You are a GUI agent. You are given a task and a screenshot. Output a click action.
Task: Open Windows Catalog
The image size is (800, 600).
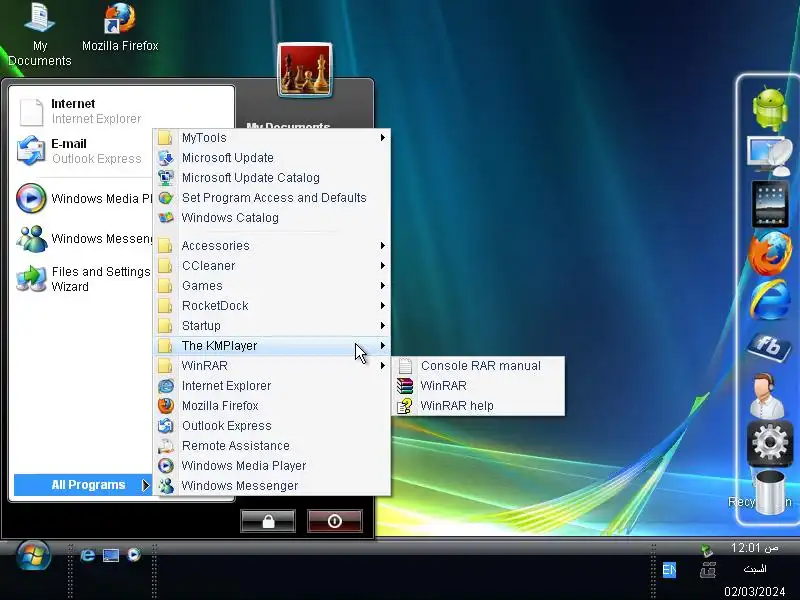click(x=272, y=217)
